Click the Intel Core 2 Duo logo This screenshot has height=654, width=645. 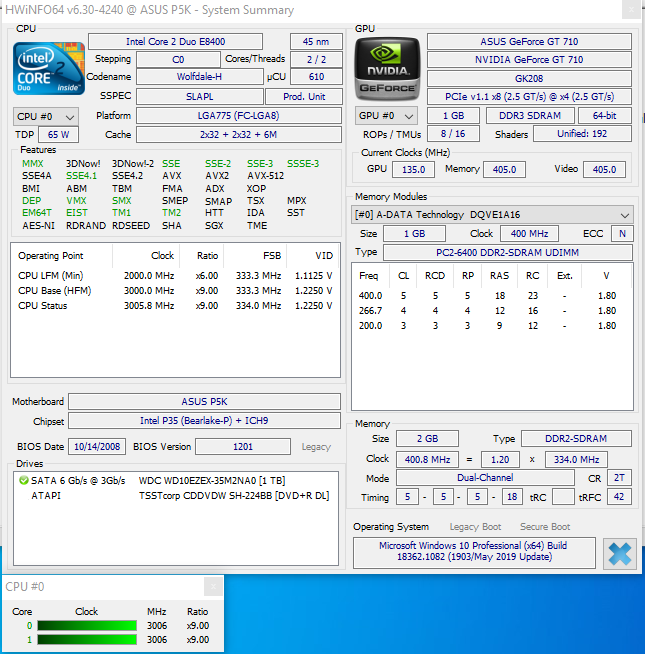[49, 69]
